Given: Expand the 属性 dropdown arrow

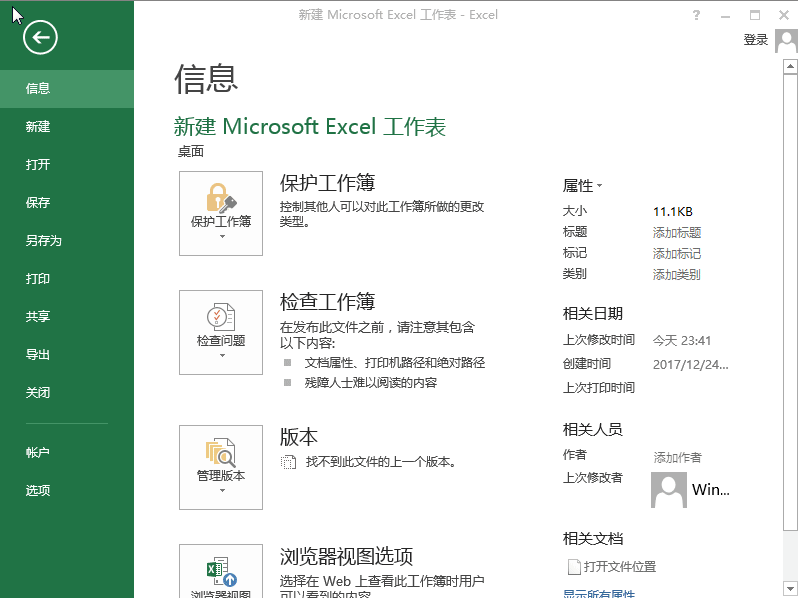Looking at the screenshot, I should pos(600,186).
